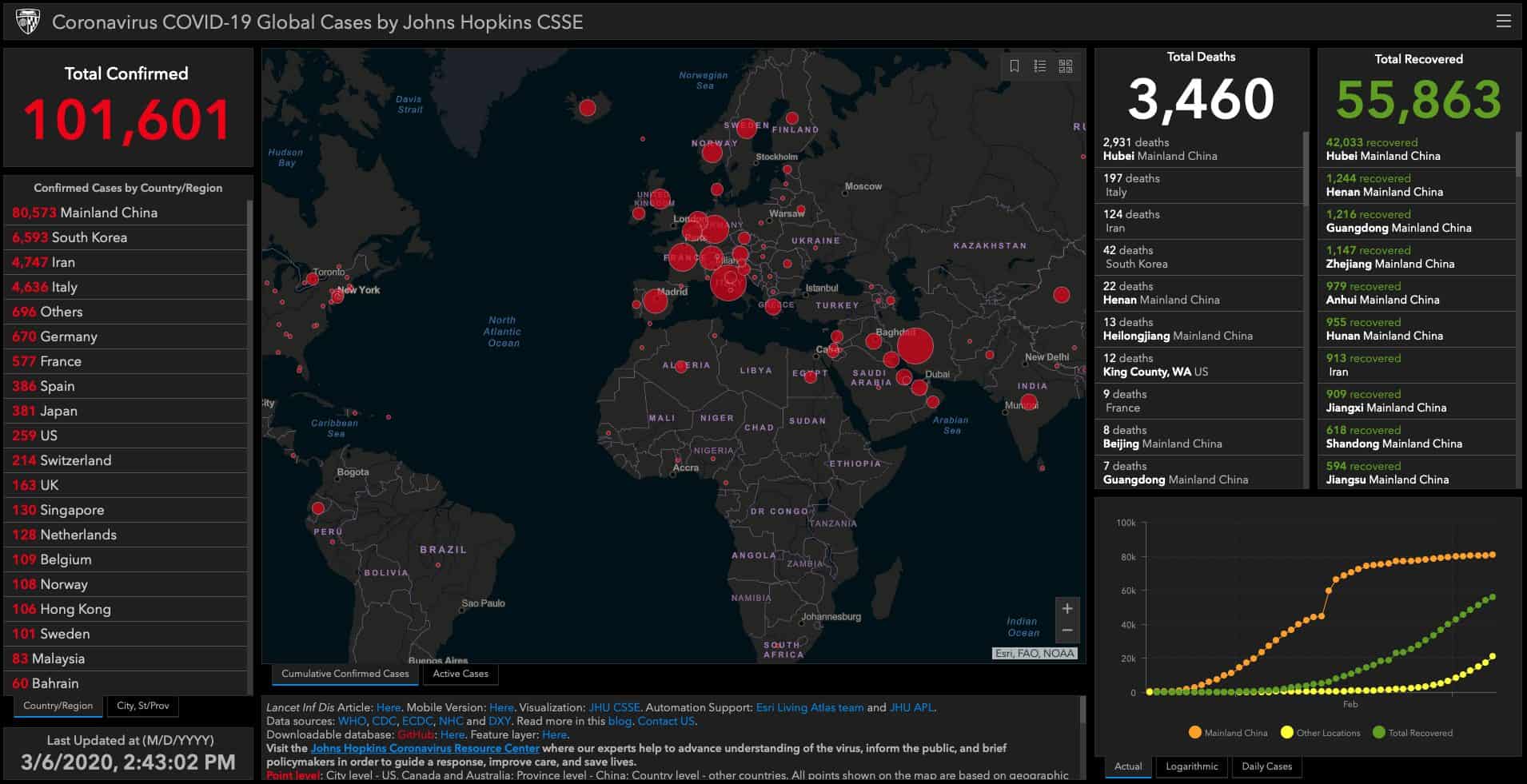Select the Daily Cases chart tab
The image size is (1527, 784).
click(1266, 766)
